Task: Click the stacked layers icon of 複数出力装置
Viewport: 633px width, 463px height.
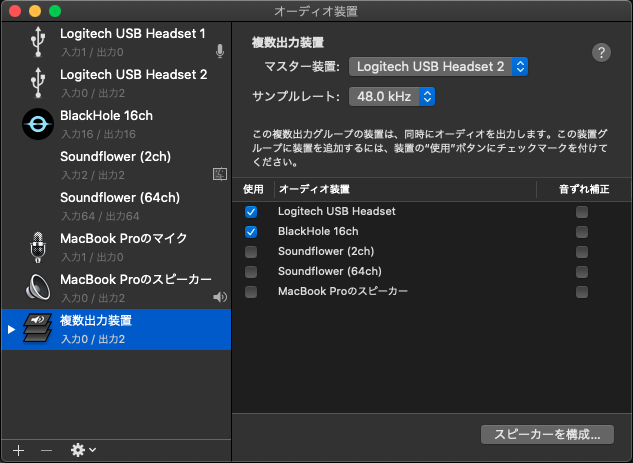Action: point(37,329)
